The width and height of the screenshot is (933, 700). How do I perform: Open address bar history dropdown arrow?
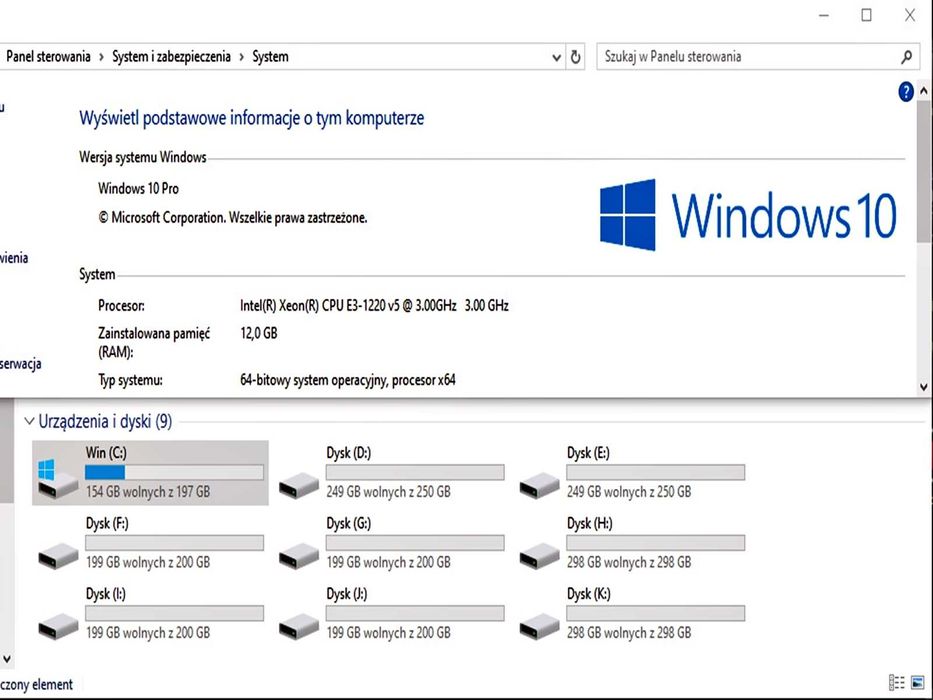[557, 58]
